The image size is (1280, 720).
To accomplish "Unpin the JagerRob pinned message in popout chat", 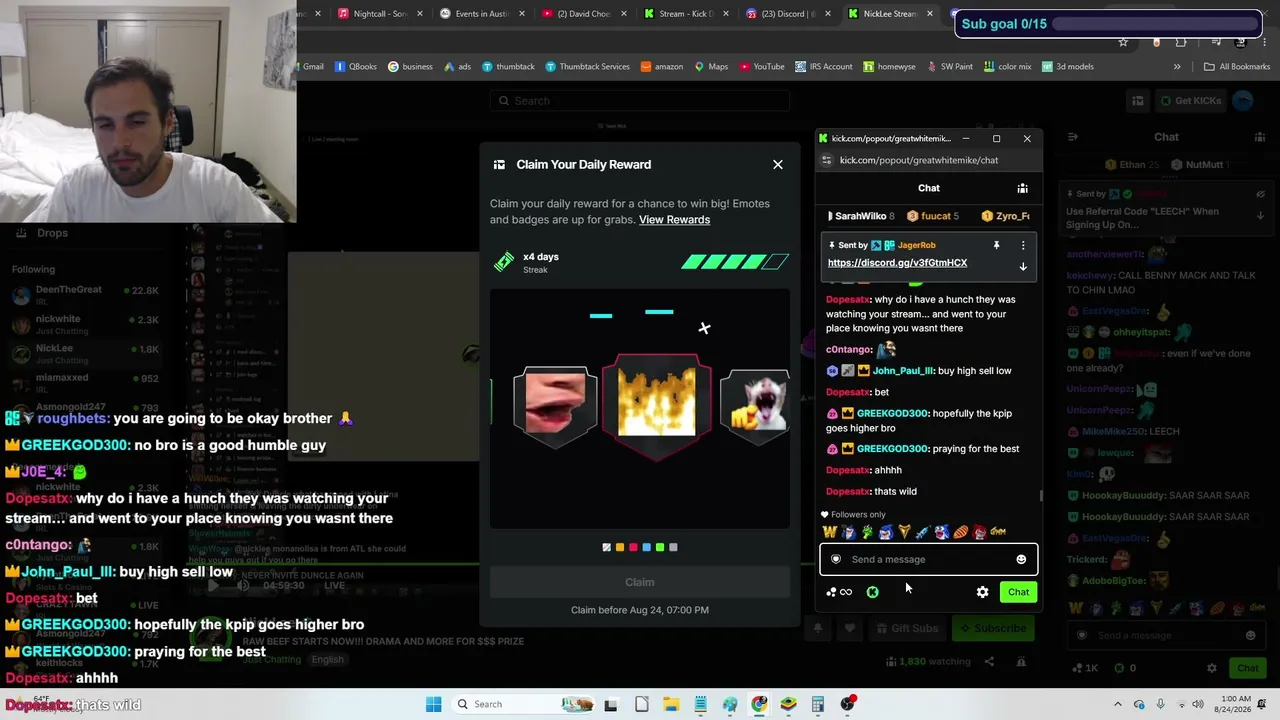I will tap(996, 245).
